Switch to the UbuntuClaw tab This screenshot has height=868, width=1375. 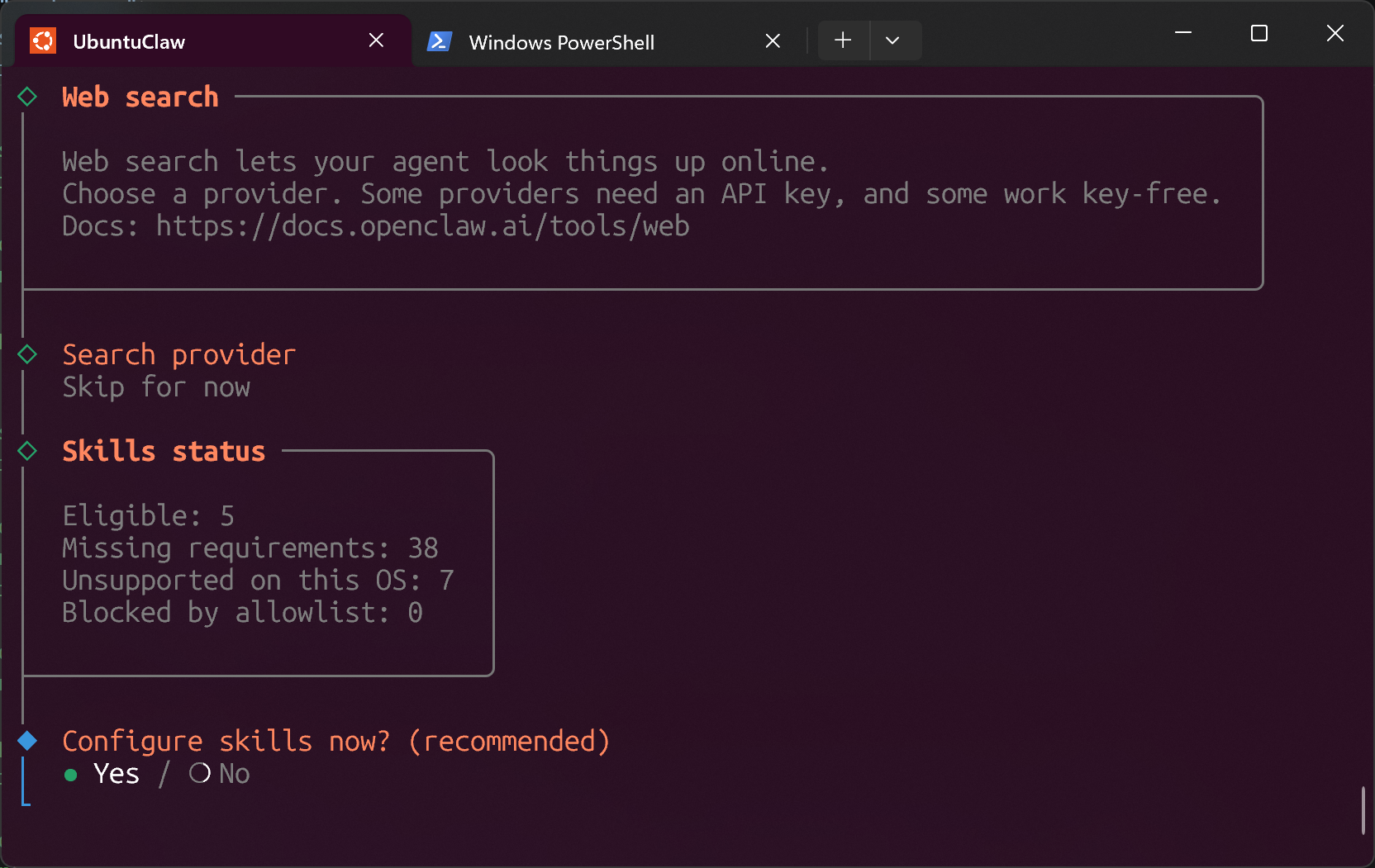(x=213, y=40)
